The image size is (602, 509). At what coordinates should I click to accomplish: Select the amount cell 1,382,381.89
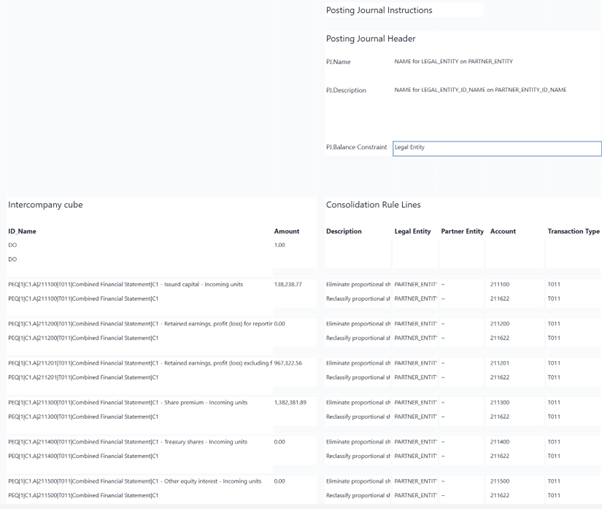pos(290,402)
